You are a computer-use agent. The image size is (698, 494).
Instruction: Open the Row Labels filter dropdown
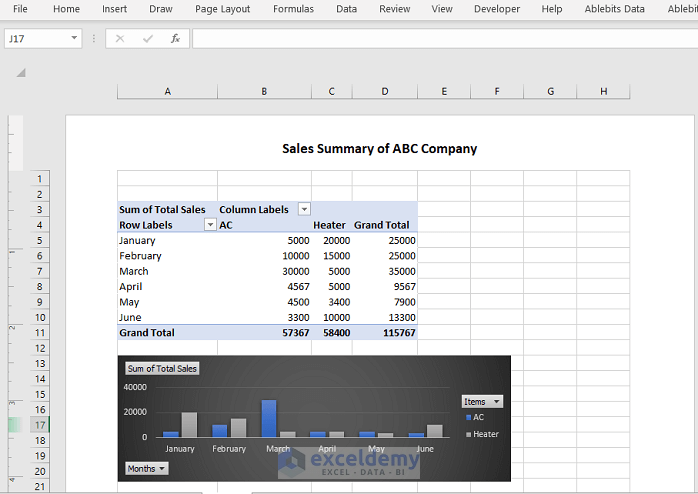coord(210,225)
